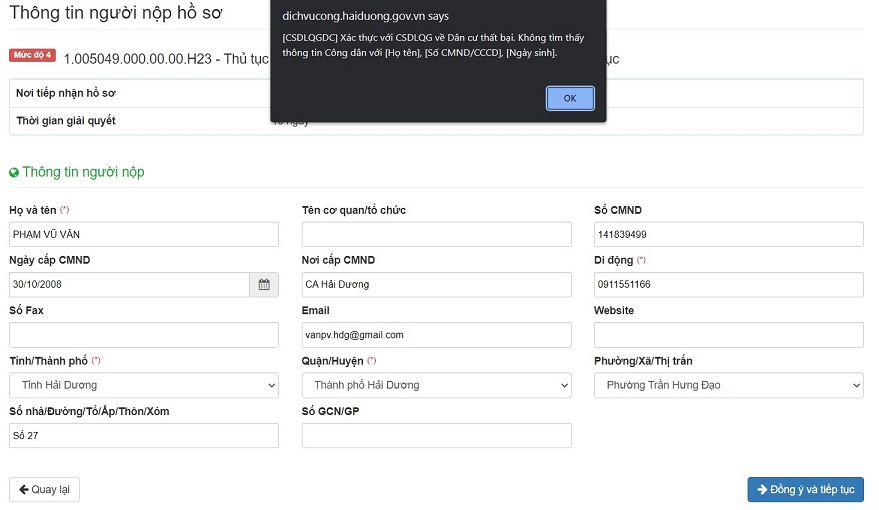Open the Quận/Huyện dropdown
The height and width of the screenshot is (510, 879).
click(436, 385)
